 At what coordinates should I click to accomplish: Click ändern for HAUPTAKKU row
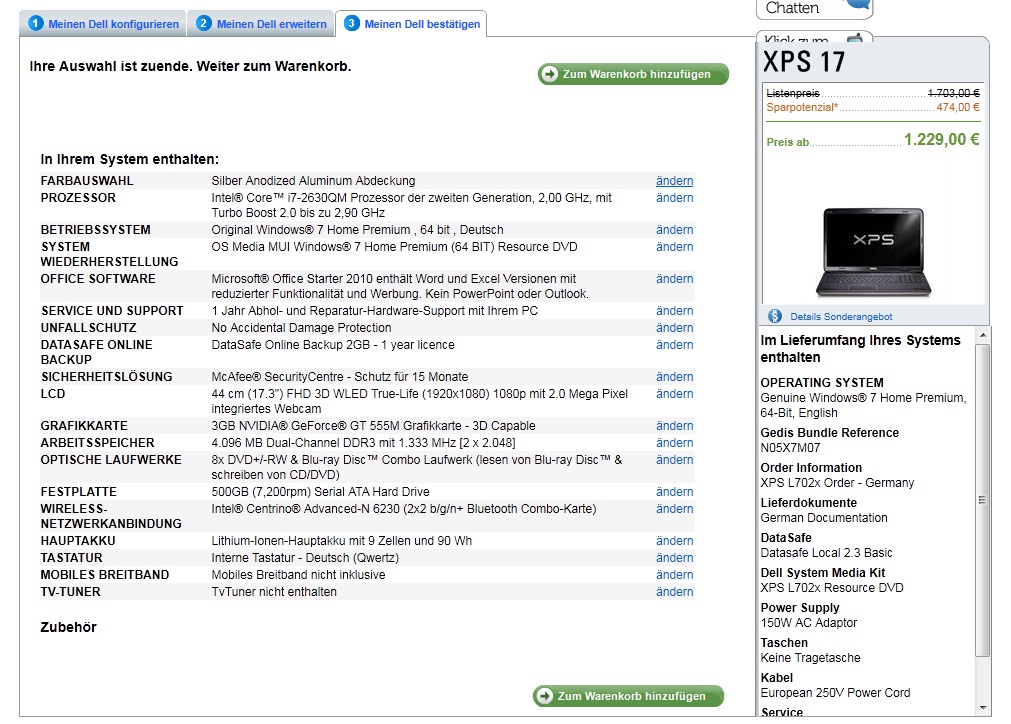click(x=674, y=541)
